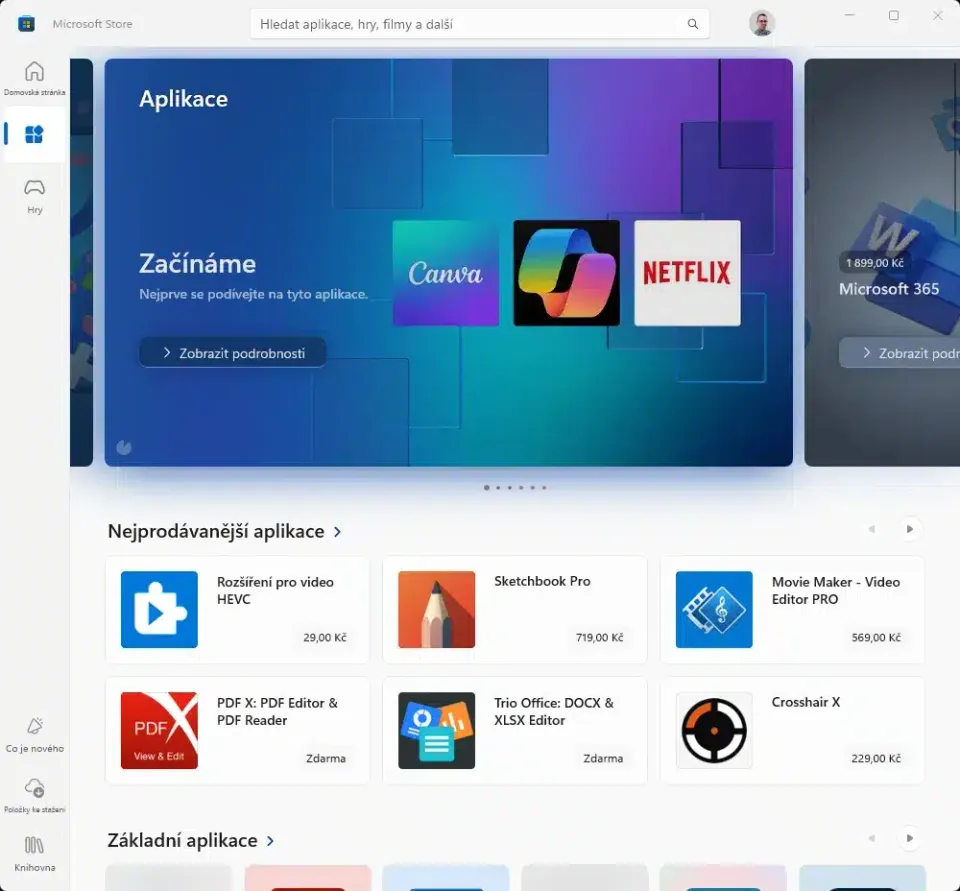The image size is (960, 891).
Task: Click the last dot of the banner carousel
Action: (x=544, y=487)
